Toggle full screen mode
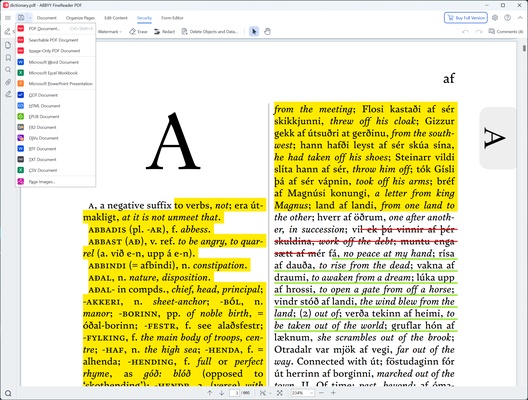528x400 pixels. point(279,393)
